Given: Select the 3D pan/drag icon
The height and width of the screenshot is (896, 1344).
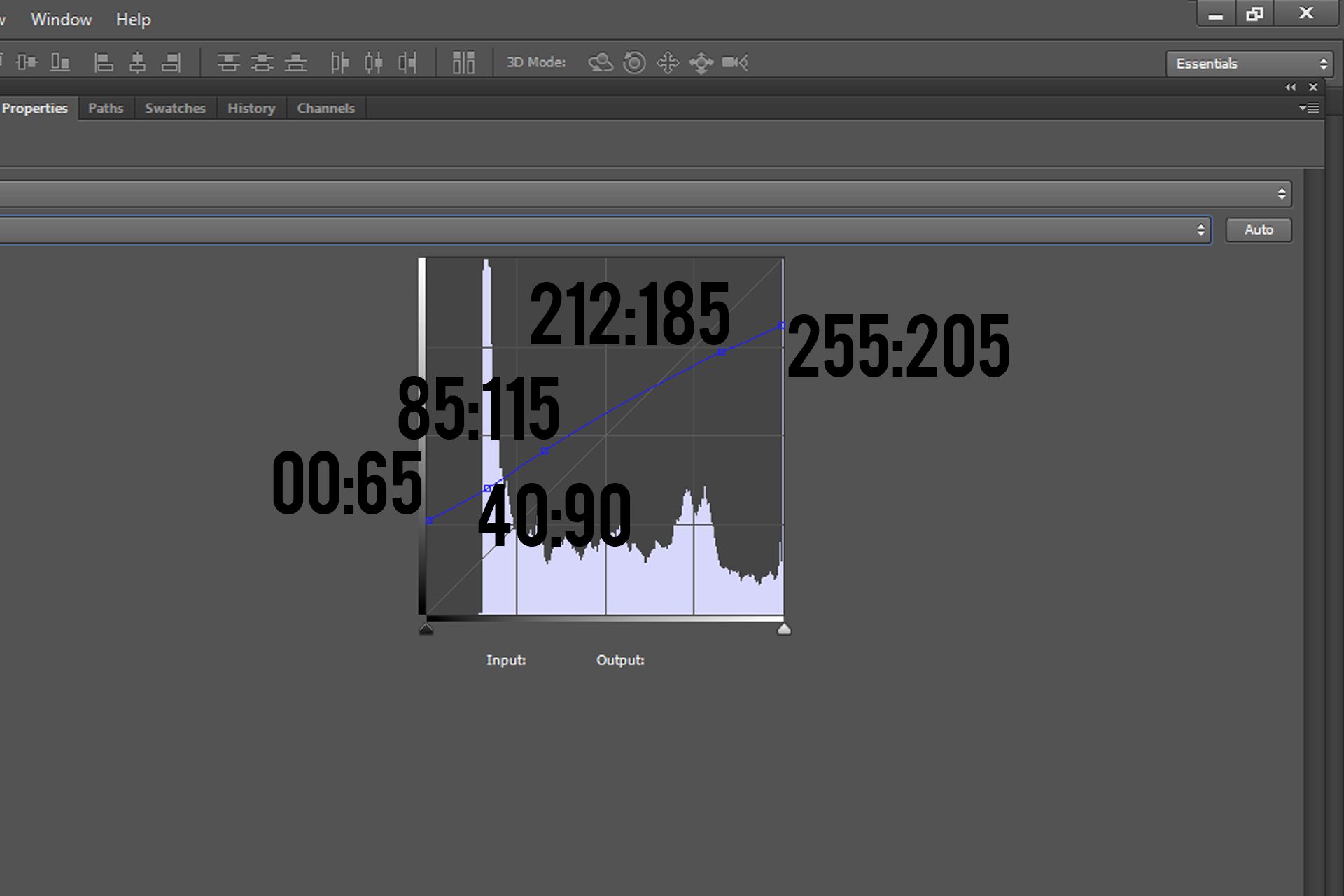Looking at the screenshot, I should [x=668, y=62].
